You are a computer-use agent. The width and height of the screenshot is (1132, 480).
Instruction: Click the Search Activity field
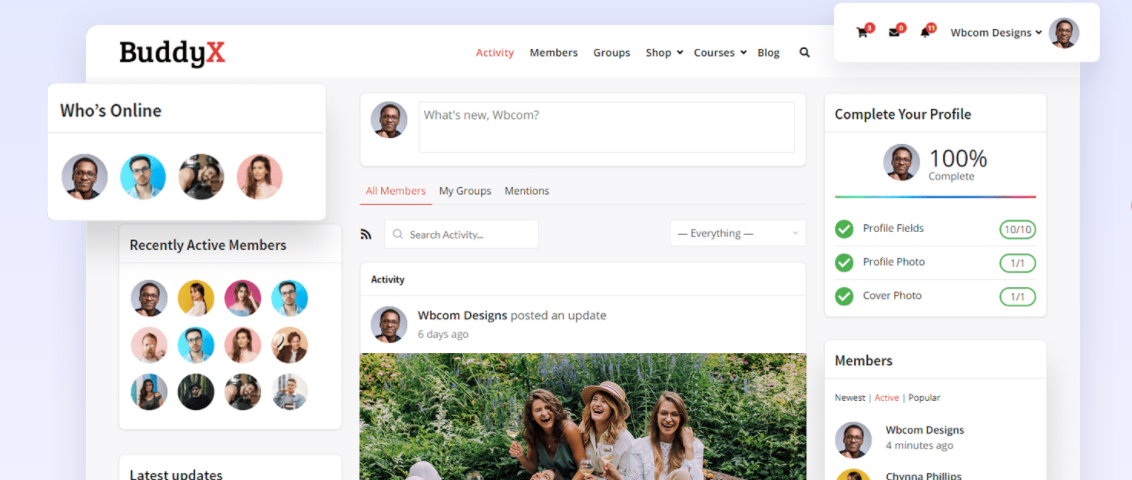(x=461, y=234)
